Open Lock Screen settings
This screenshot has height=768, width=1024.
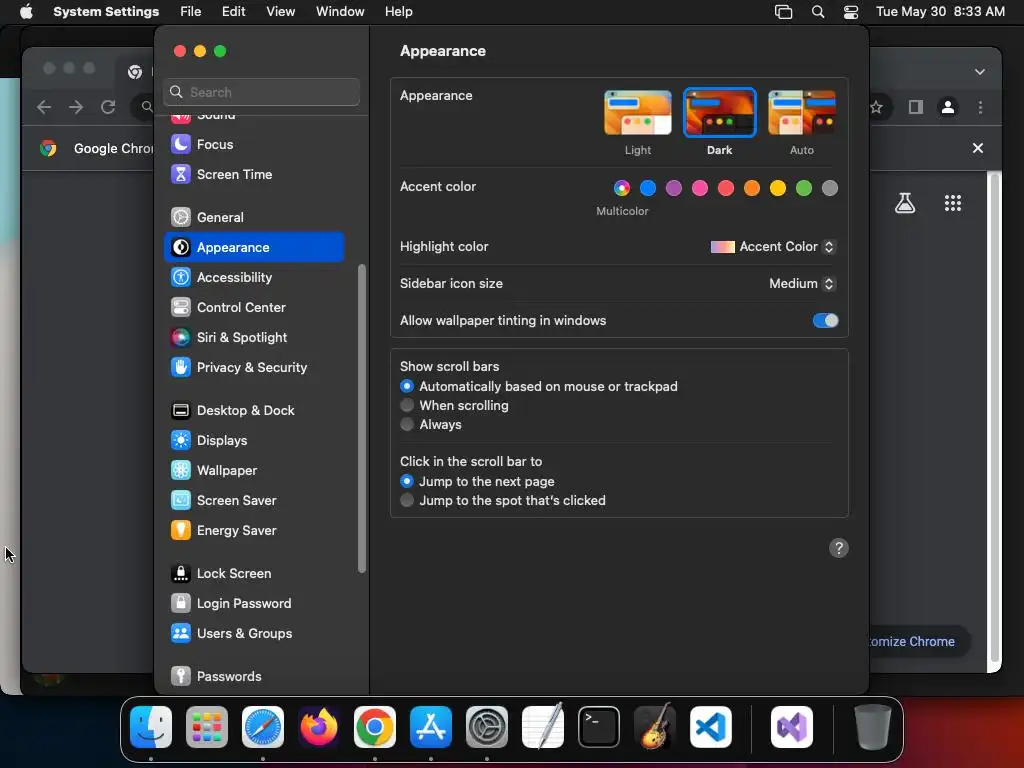click(254, 574)
